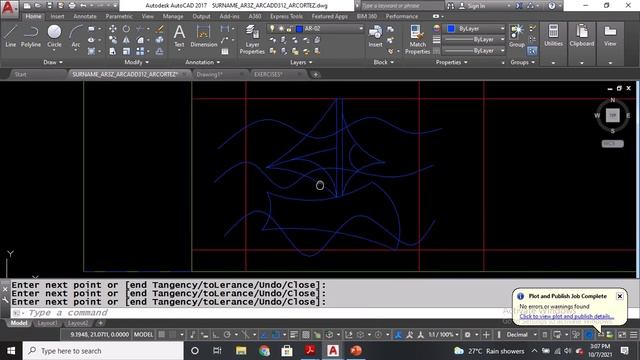This screenshot has height=360, width=640.
Task: Select the Arc draw tool
Action: (x=76, y=36)
